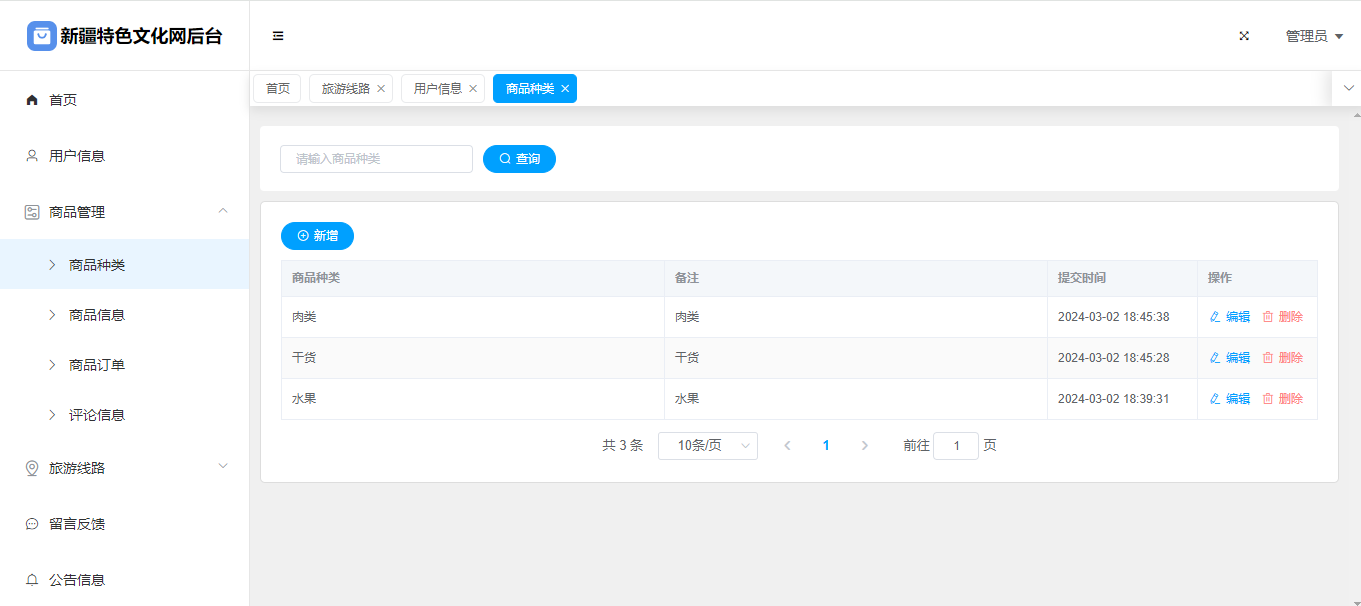Click the chat bubble icon for 留言反馈
Viewport: 1361px width, 606px height.
(32, 524)
